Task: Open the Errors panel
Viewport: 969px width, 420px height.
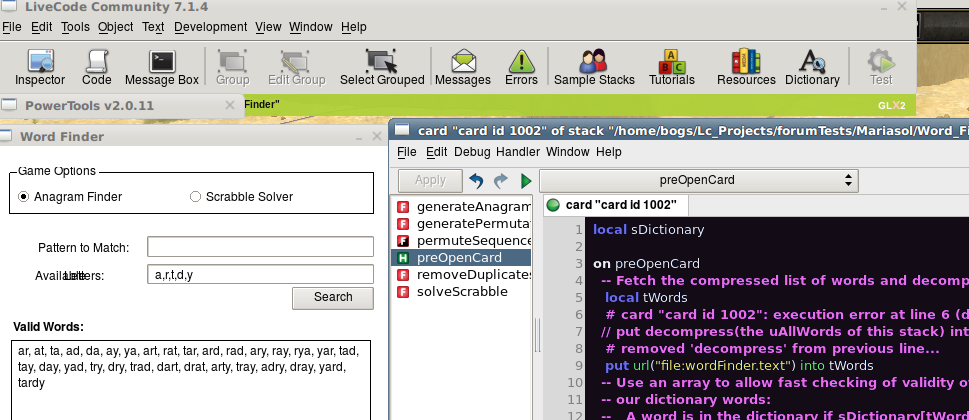Action: 521,68
